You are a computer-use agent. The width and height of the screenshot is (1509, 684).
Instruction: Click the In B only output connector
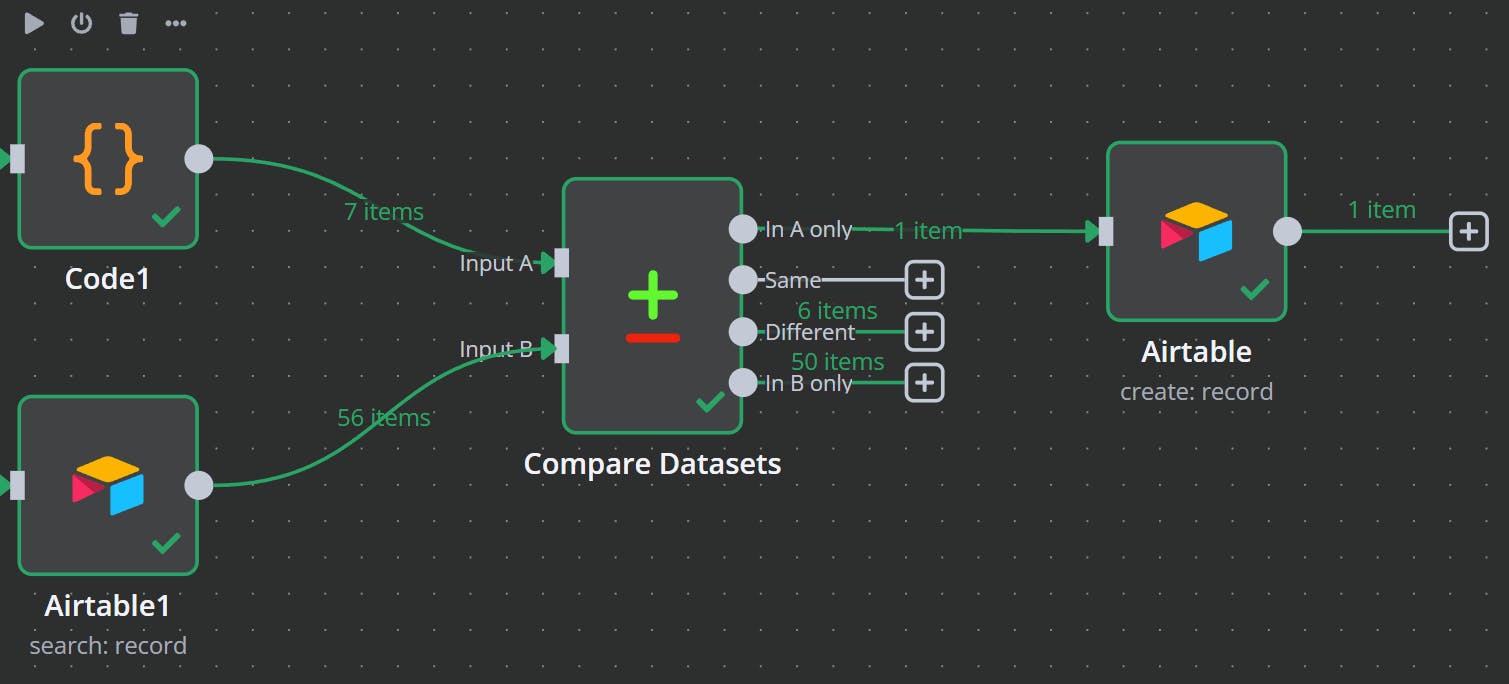tap(743, 382)
